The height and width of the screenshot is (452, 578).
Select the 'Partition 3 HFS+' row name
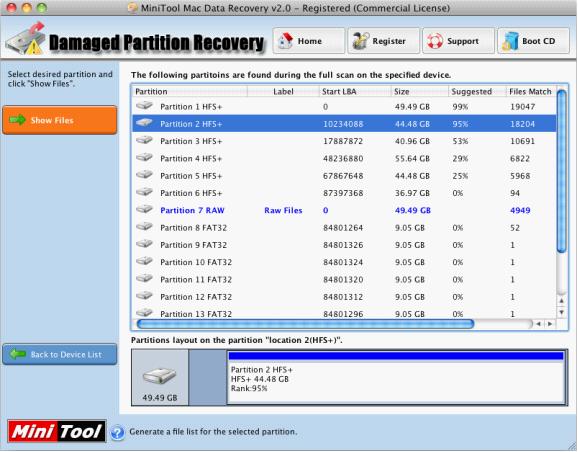pos(191,141)
